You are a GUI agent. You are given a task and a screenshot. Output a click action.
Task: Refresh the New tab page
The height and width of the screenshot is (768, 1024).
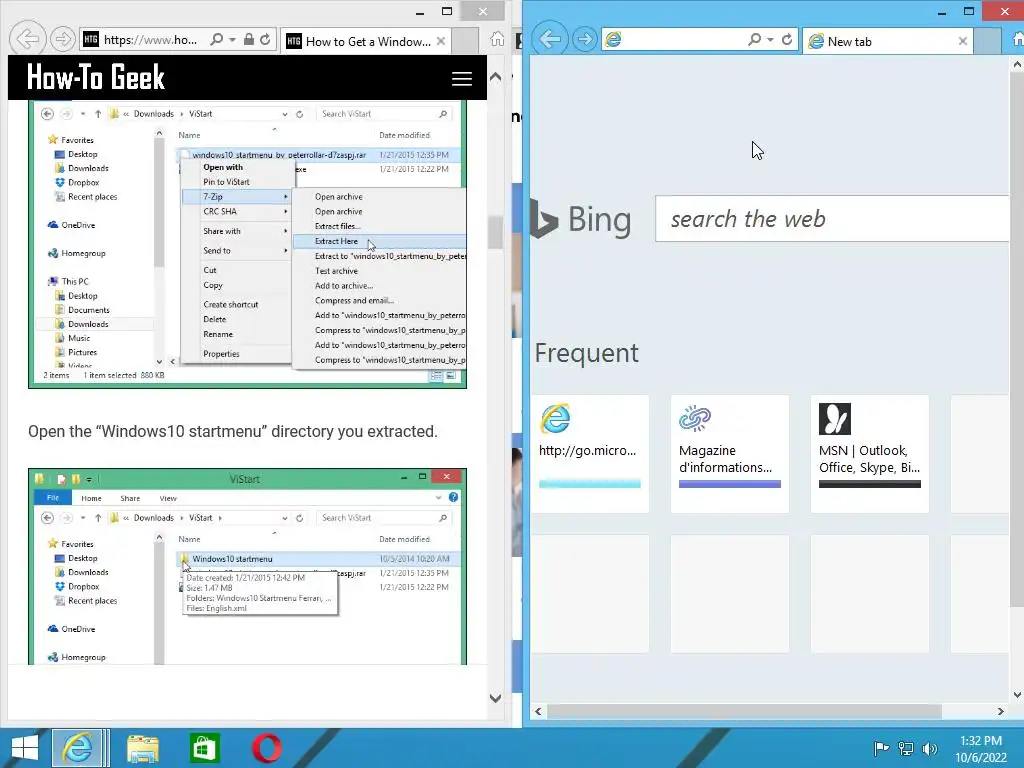pyautogui.click(x=787, y=40)
